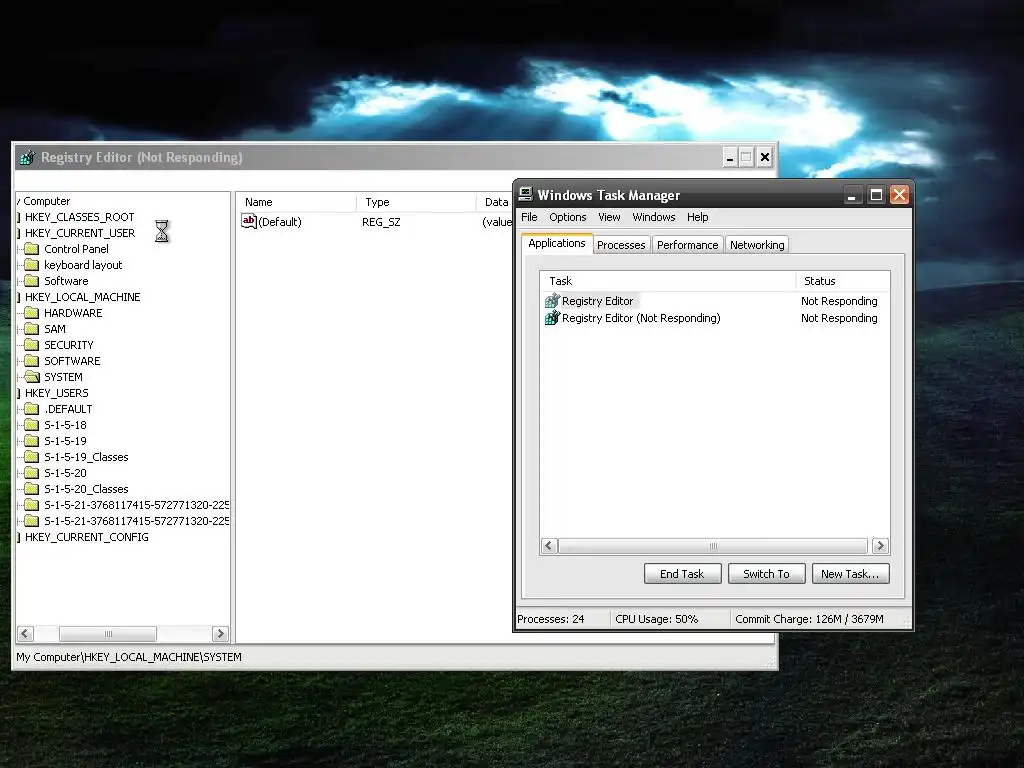Click the Switch To button
Screen dimensions: 1024x768
(767, 574)
